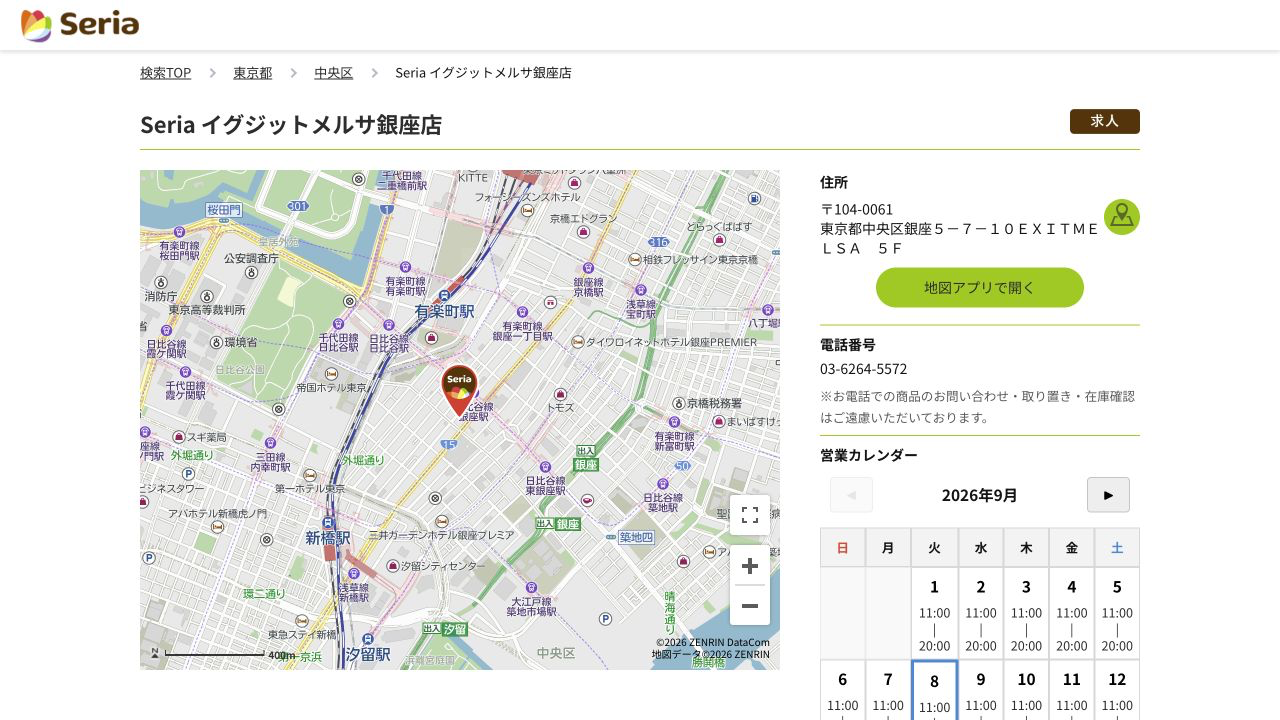Select September 6 calendar cell
This screenshot has height=720, width=1280.
point(843,691)
